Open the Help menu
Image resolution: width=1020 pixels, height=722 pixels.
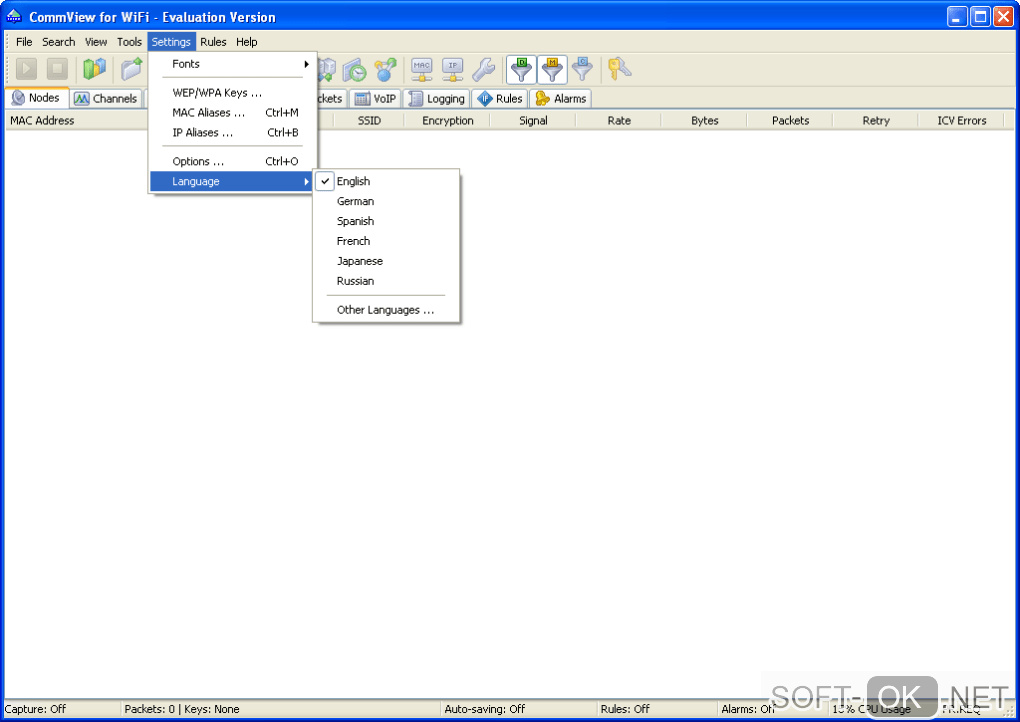point(247,42)
